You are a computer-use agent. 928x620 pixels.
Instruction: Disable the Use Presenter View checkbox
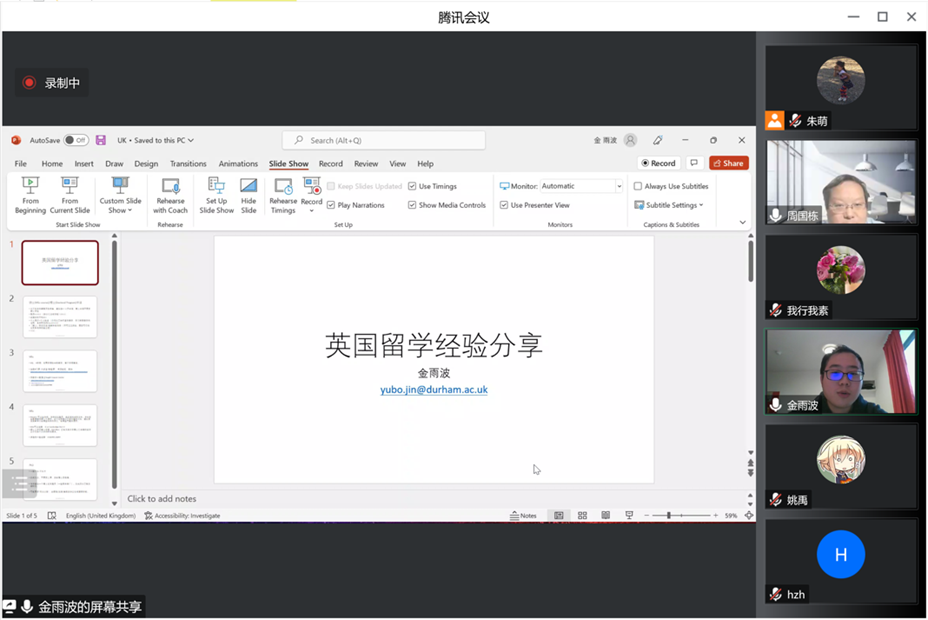click(x=504, y=205)
